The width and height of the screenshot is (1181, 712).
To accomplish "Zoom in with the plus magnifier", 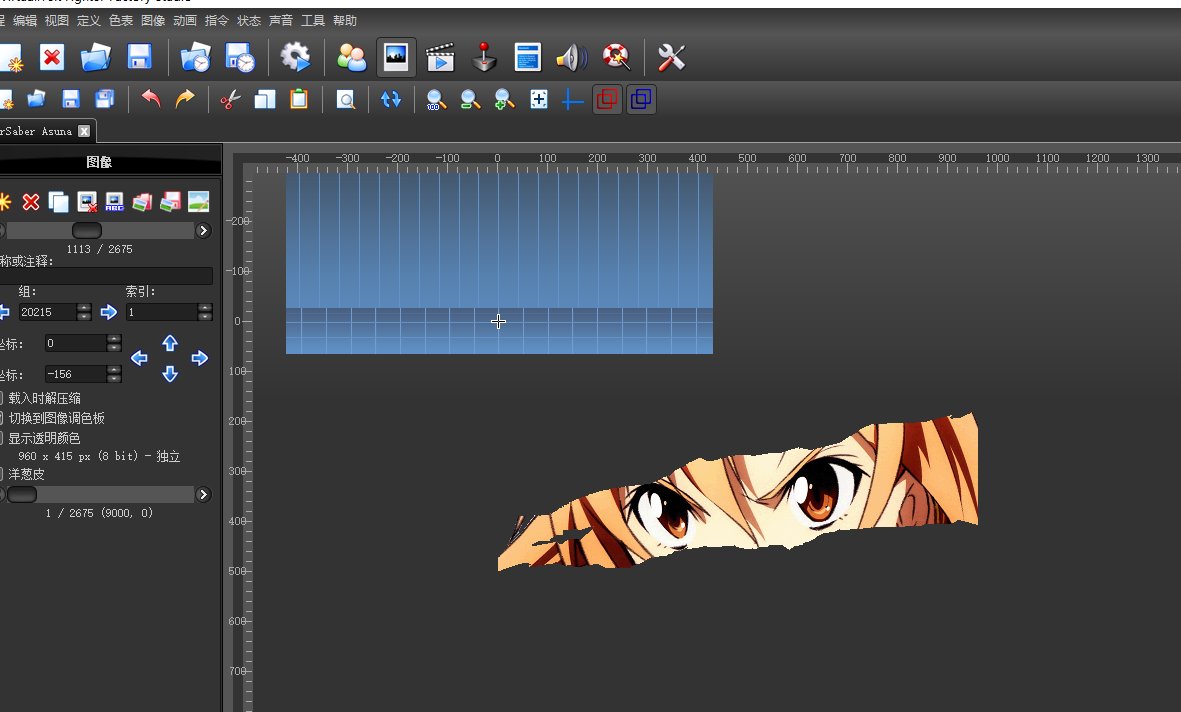I will [x=504, y=99].
